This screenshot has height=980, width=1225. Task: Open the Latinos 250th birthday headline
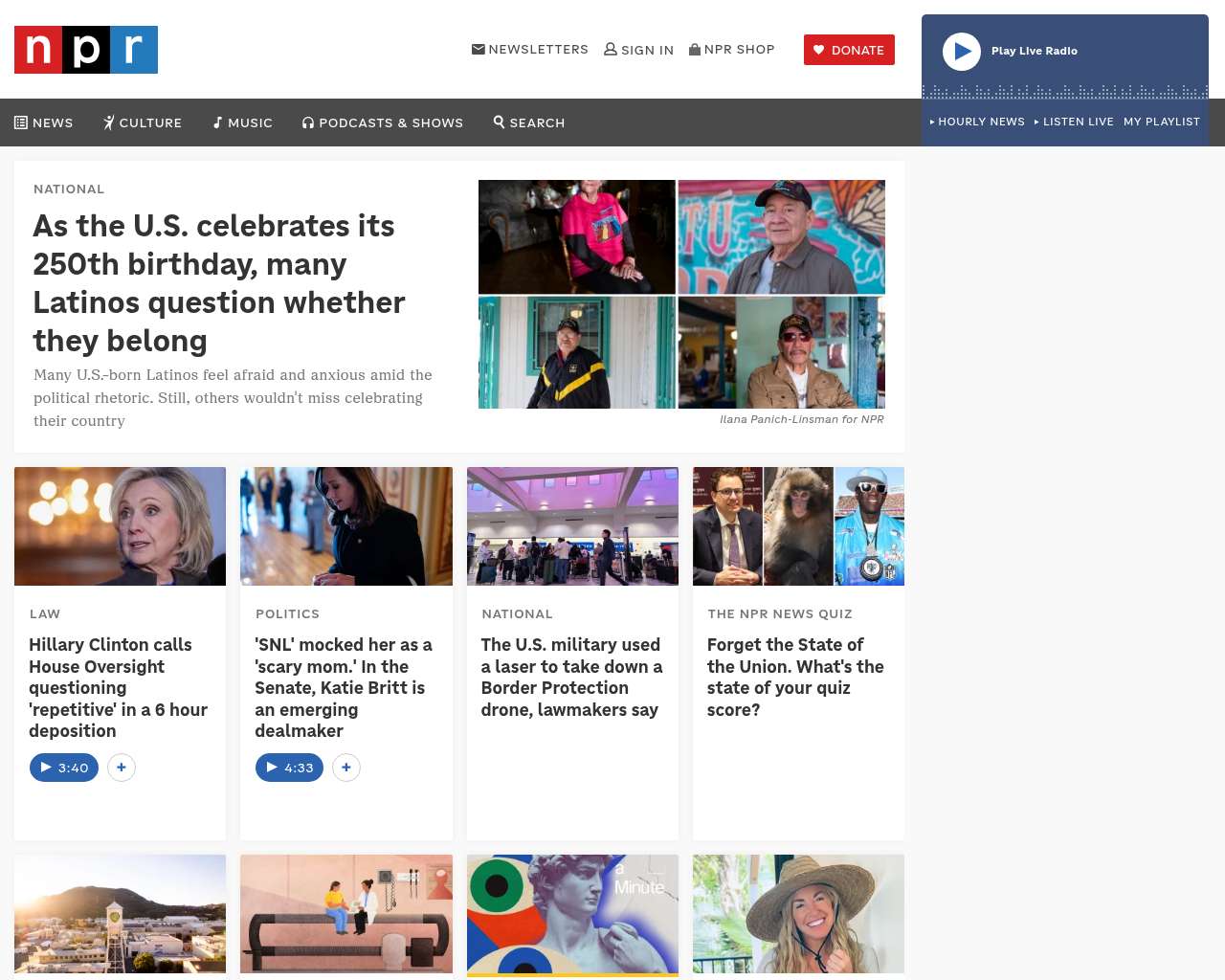tap(219, 283)
